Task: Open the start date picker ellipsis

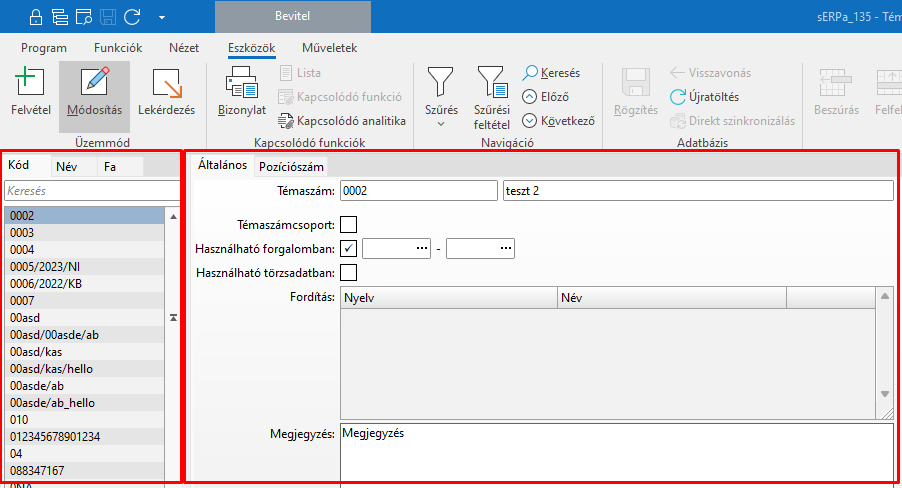Action: coord(422,249)
